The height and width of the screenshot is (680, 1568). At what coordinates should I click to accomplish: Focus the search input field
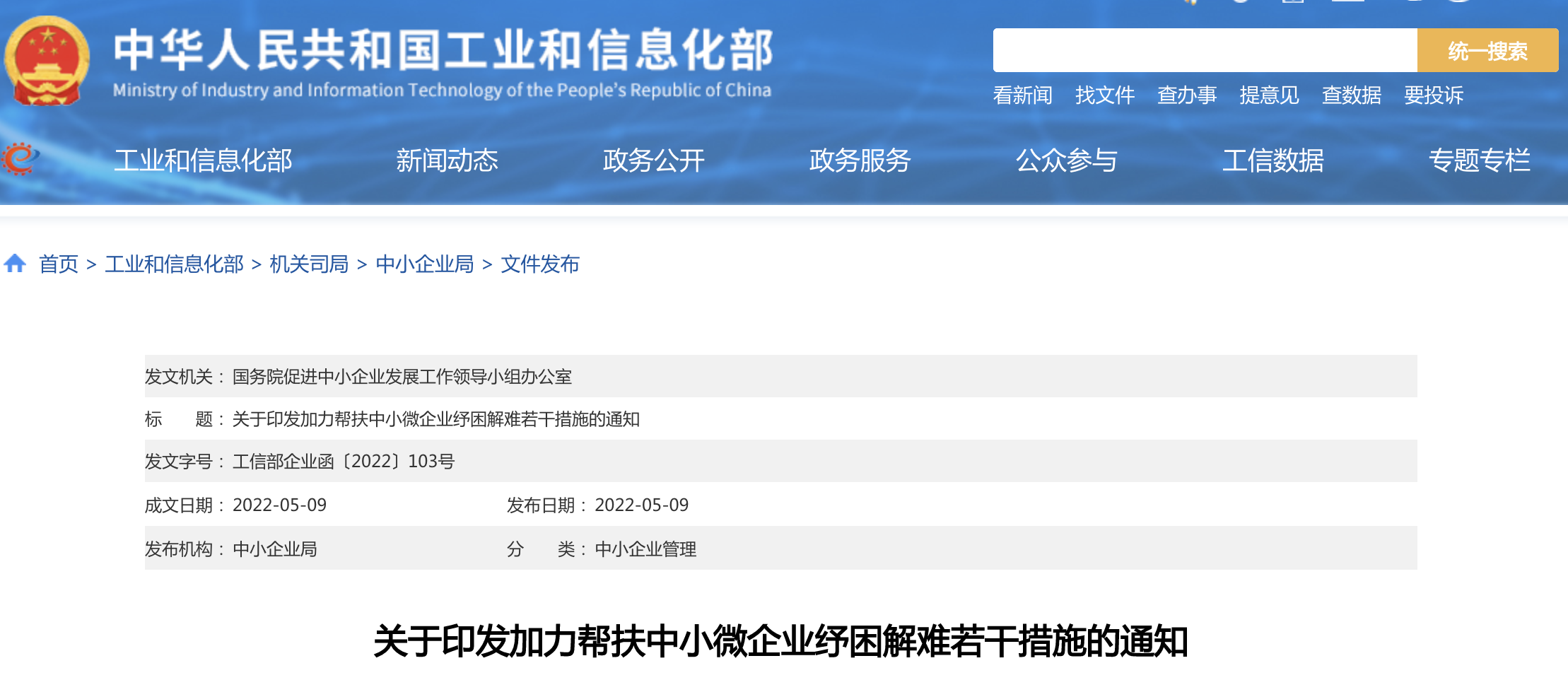pos(1205,50)
